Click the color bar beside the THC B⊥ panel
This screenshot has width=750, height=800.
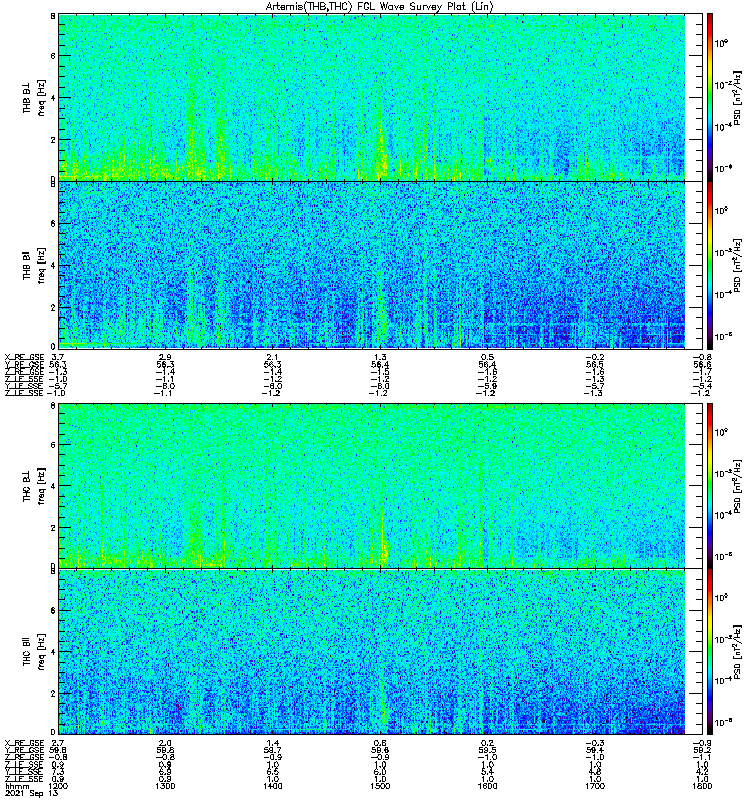710,485
